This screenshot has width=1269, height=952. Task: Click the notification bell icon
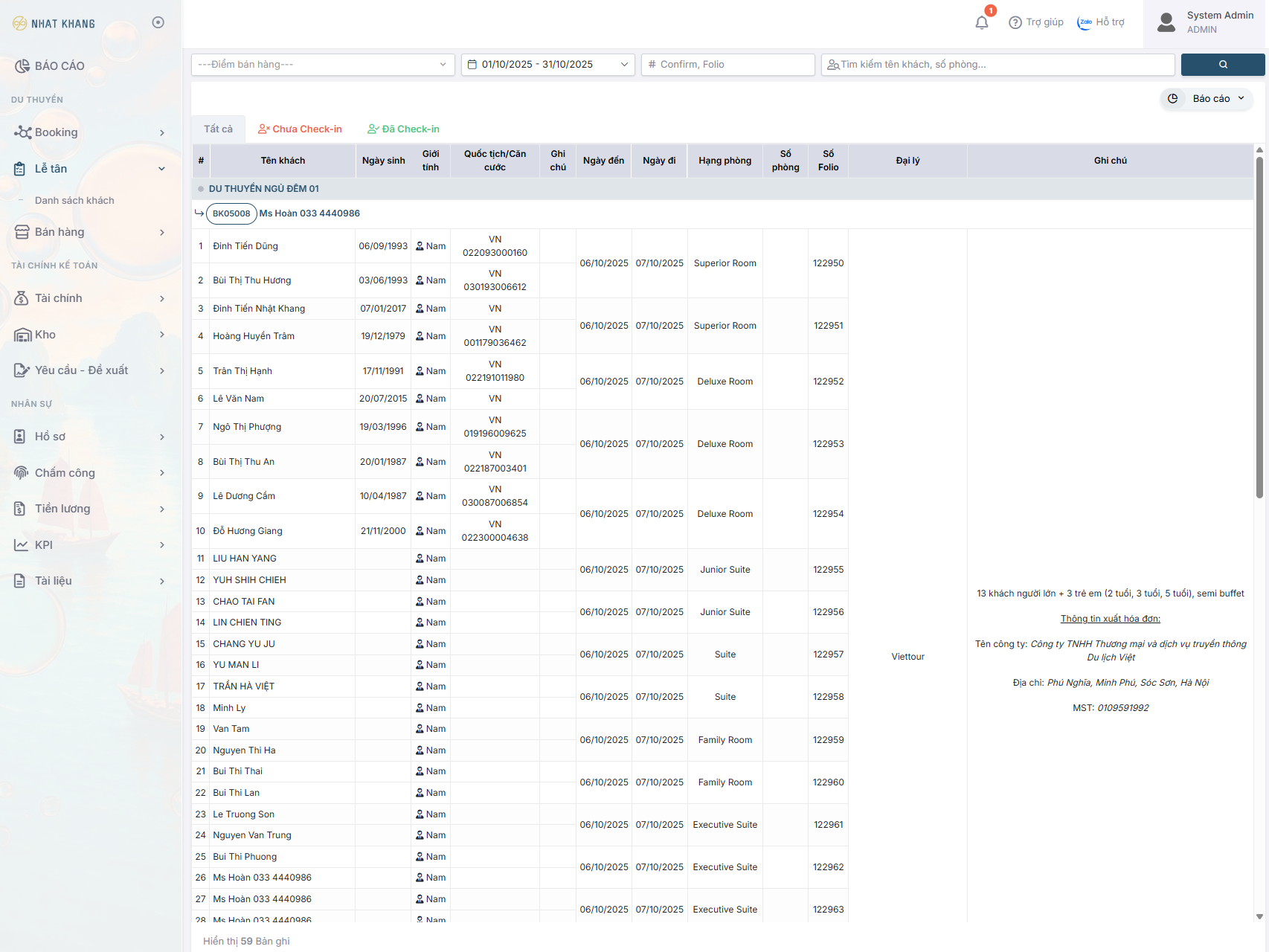982,22
